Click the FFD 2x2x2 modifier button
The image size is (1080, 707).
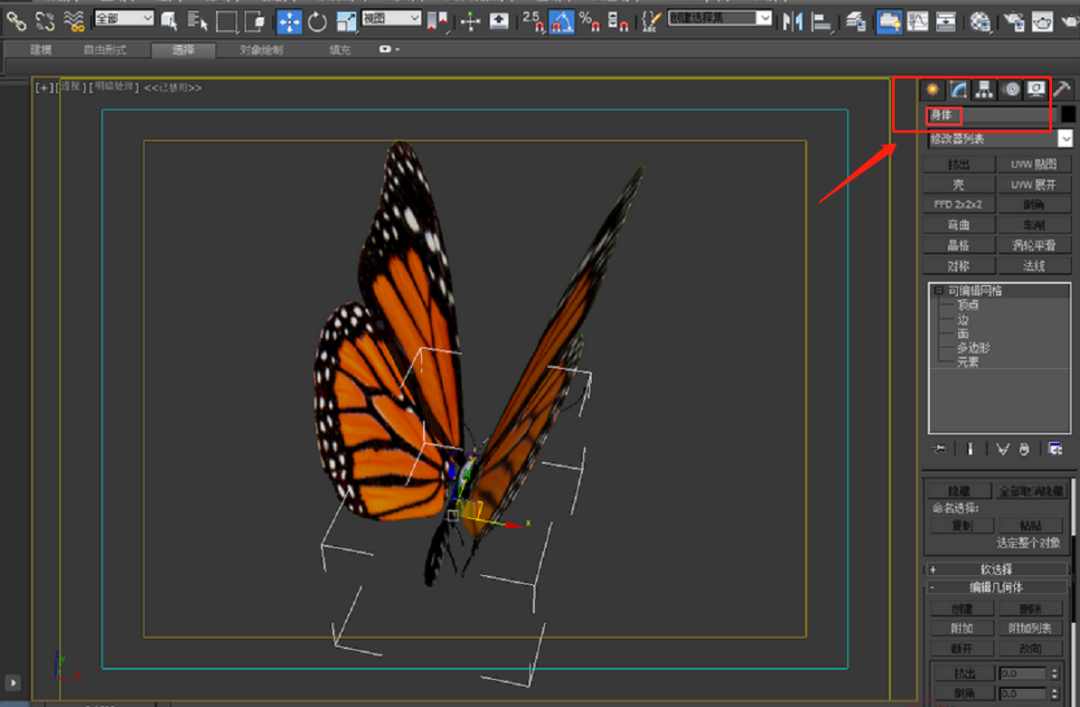[959, 205]
